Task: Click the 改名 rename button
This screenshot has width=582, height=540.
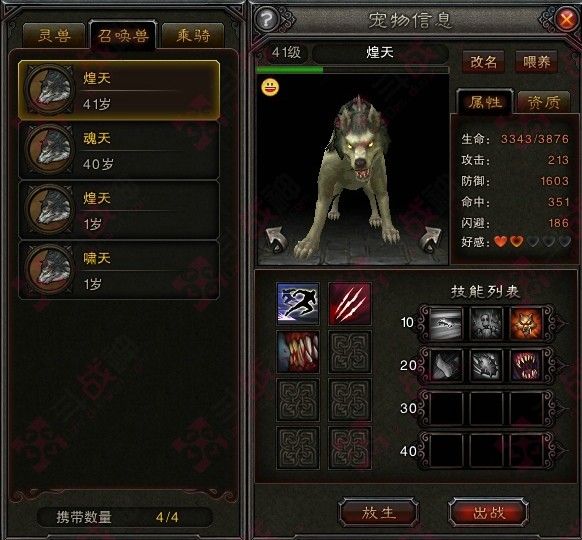Action: 483,62
